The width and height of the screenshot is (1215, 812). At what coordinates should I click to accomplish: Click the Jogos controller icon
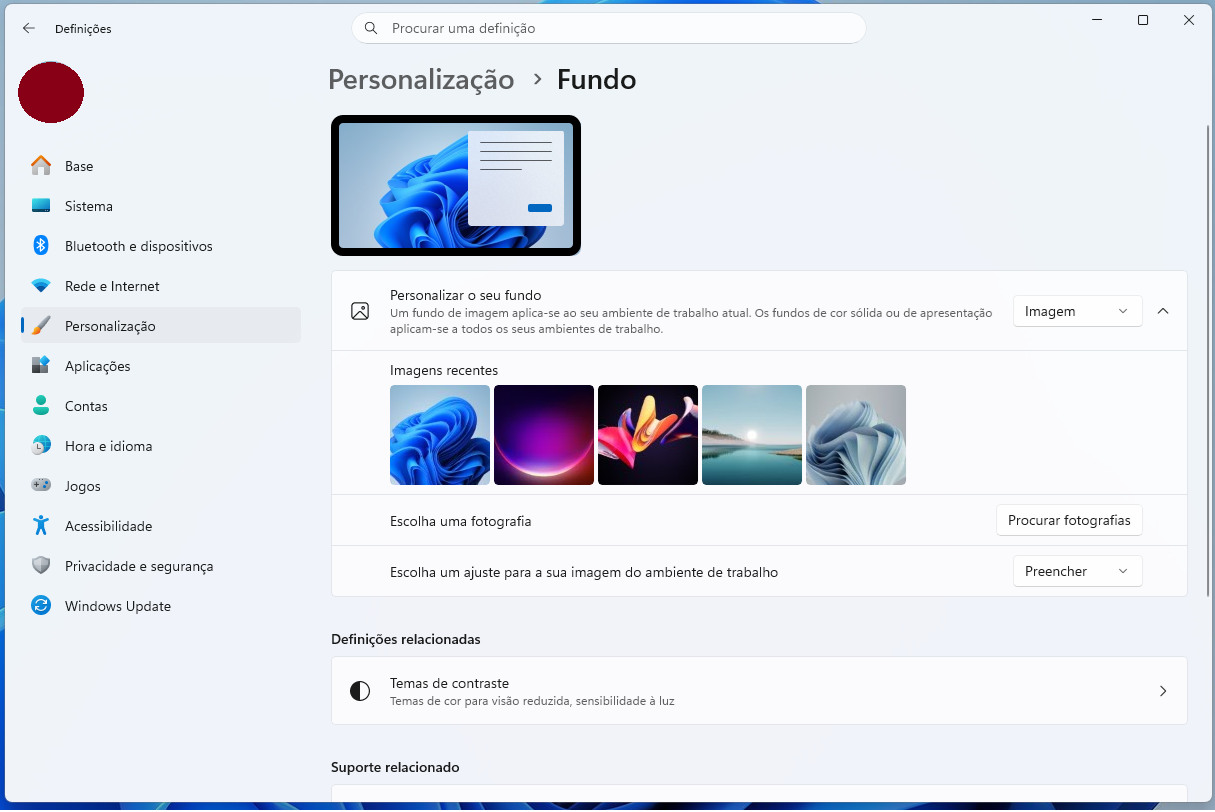click(x=41, y=486)
